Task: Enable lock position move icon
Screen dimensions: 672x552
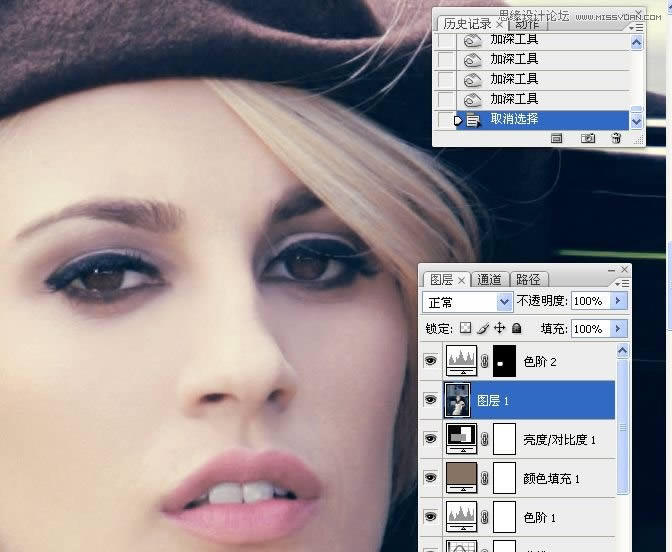Action: [x=499, y=328]
